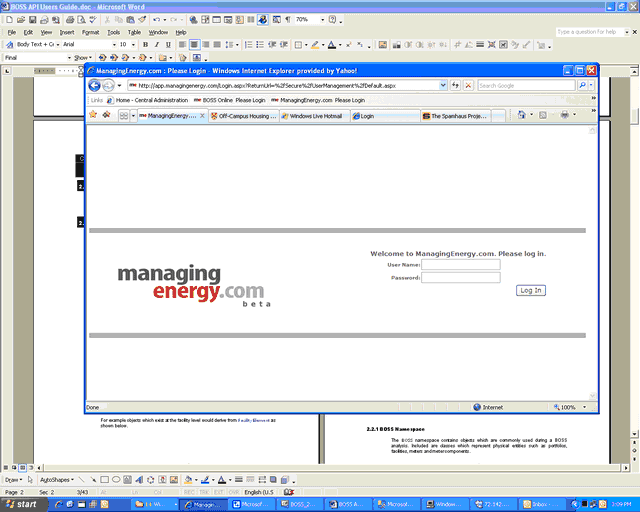The image size is (640, 512).
Task: Click the Back arrow in Internet Explorer
Action: (94, 85)
